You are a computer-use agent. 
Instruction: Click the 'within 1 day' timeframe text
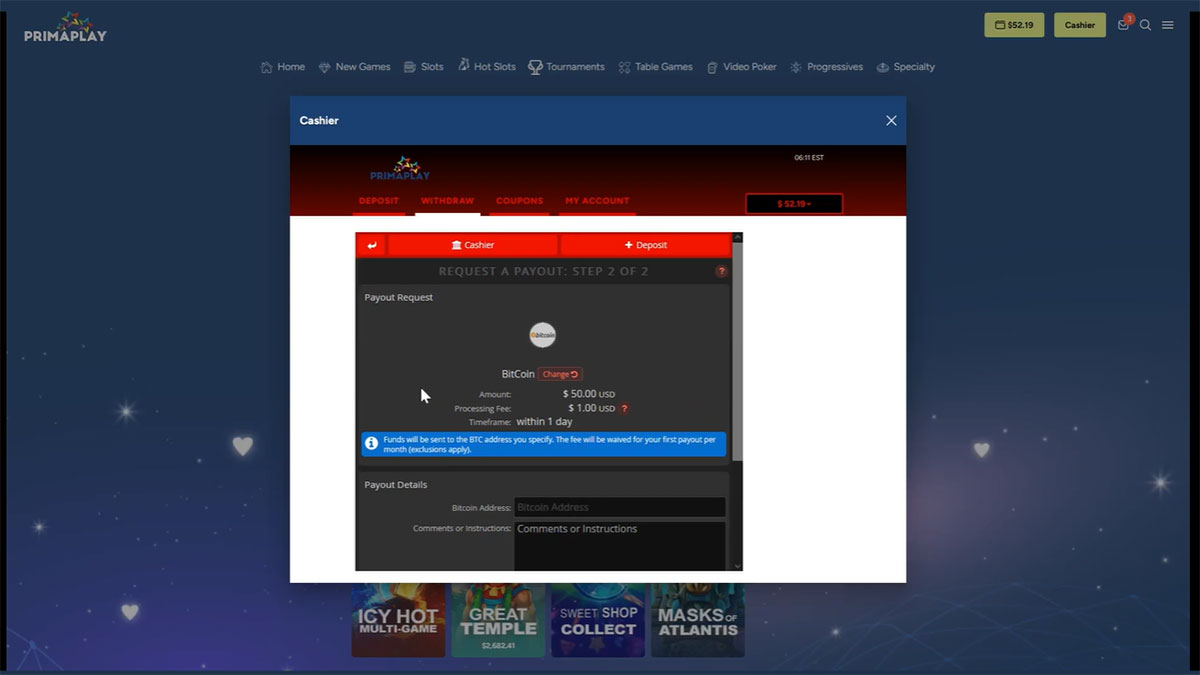tap(544, 422)
